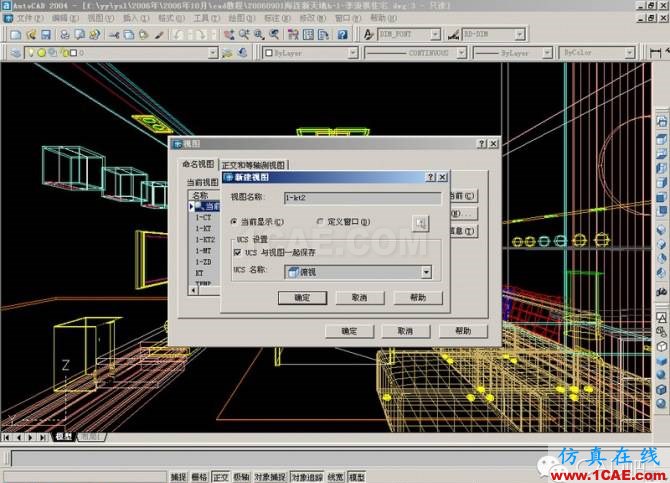Open the 文件 menu
The width and height of the screenshot is (670, 483).
click(x=29, y=18)
